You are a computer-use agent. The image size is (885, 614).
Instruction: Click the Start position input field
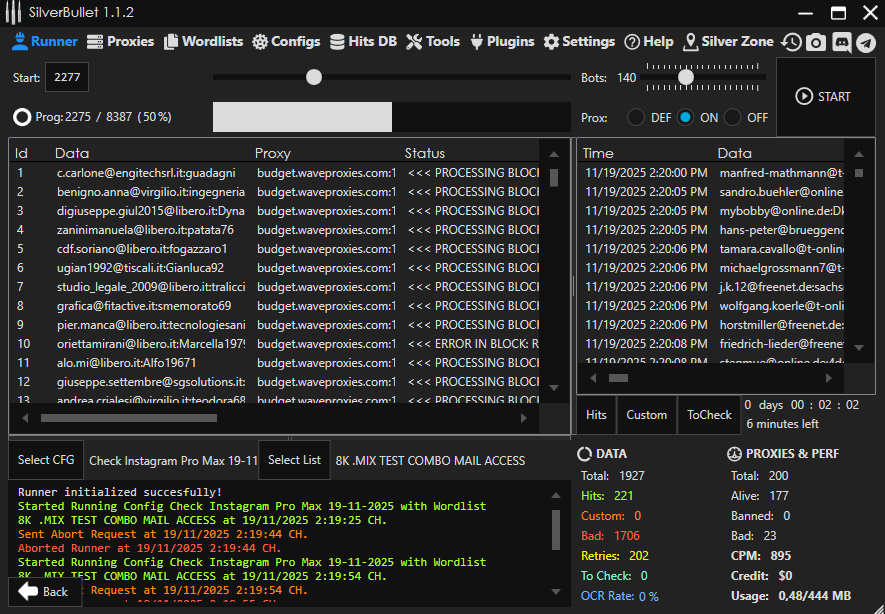pyautogui.click(x=67, y=77)
